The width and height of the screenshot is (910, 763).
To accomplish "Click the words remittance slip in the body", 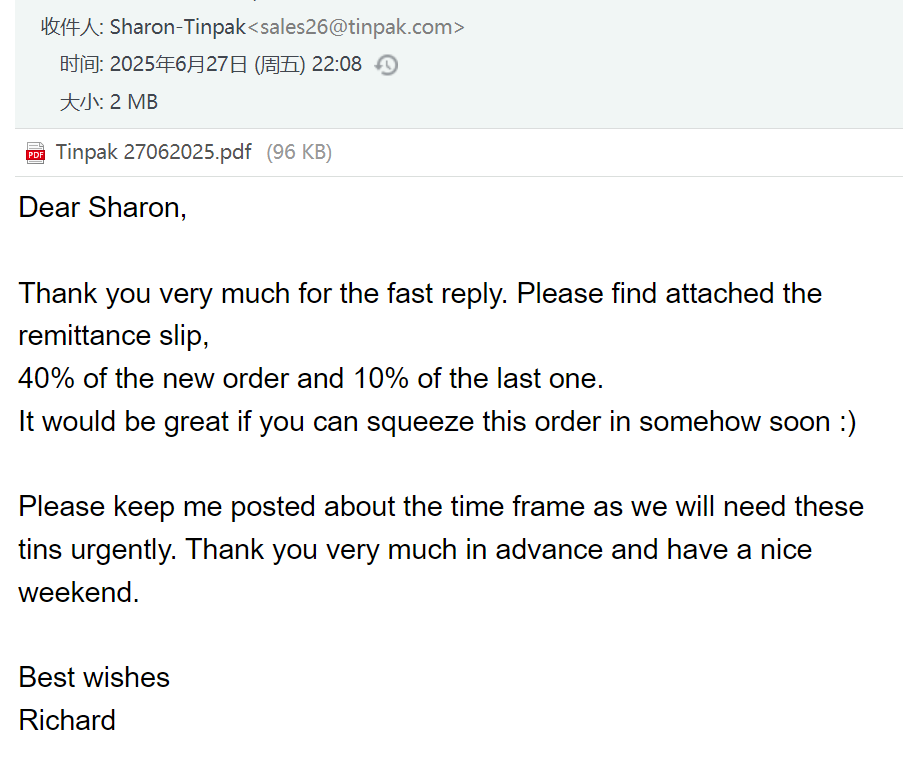I will tap(113, 336).
